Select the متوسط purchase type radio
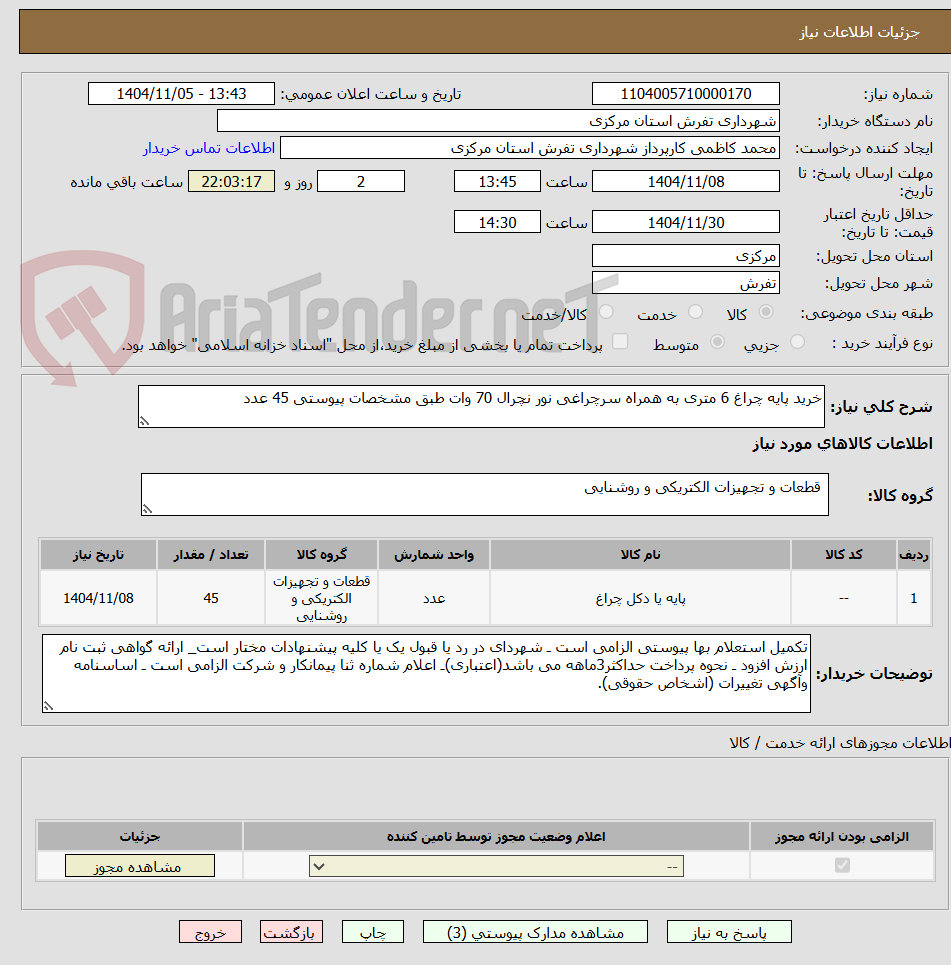The height and width of the screenshot is (965, 951). tap(717, 342)
